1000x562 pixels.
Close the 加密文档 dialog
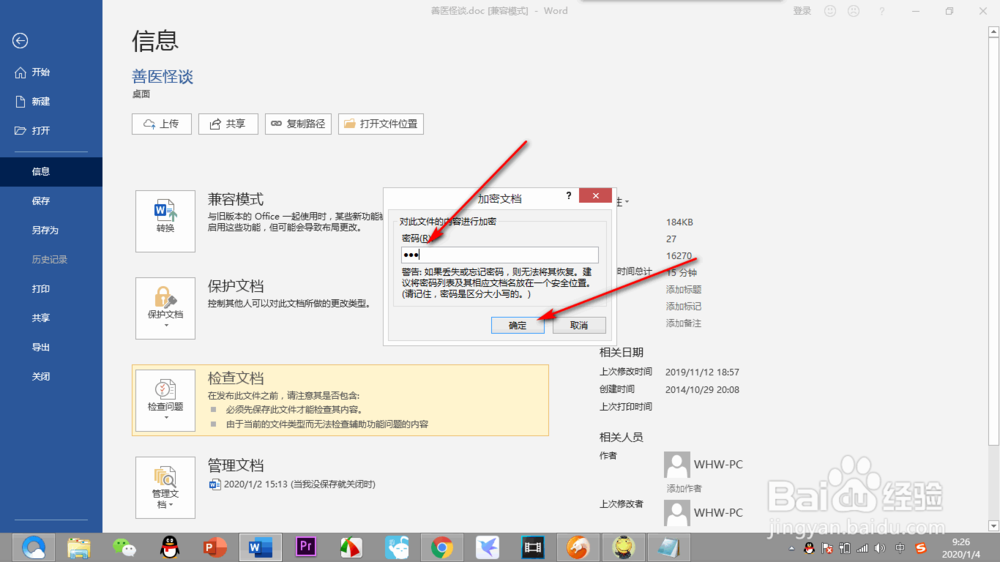pyautogui.click(x=595, y=196)
